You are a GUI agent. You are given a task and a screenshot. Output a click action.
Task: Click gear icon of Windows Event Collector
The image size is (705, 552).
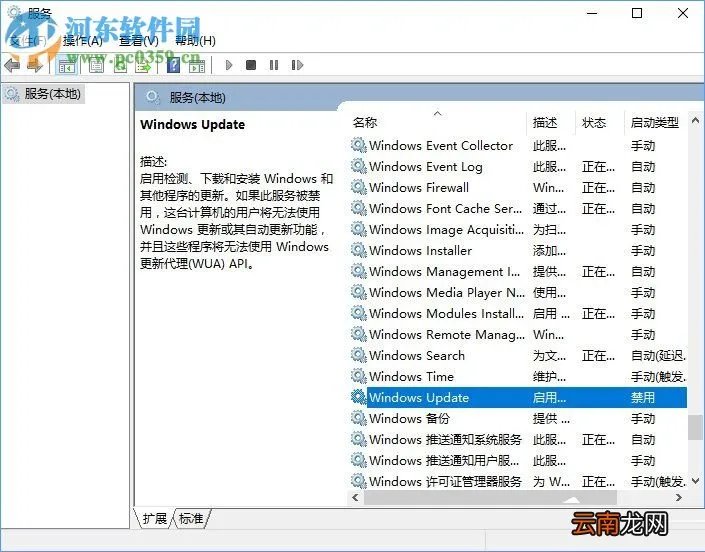point(359,145)
